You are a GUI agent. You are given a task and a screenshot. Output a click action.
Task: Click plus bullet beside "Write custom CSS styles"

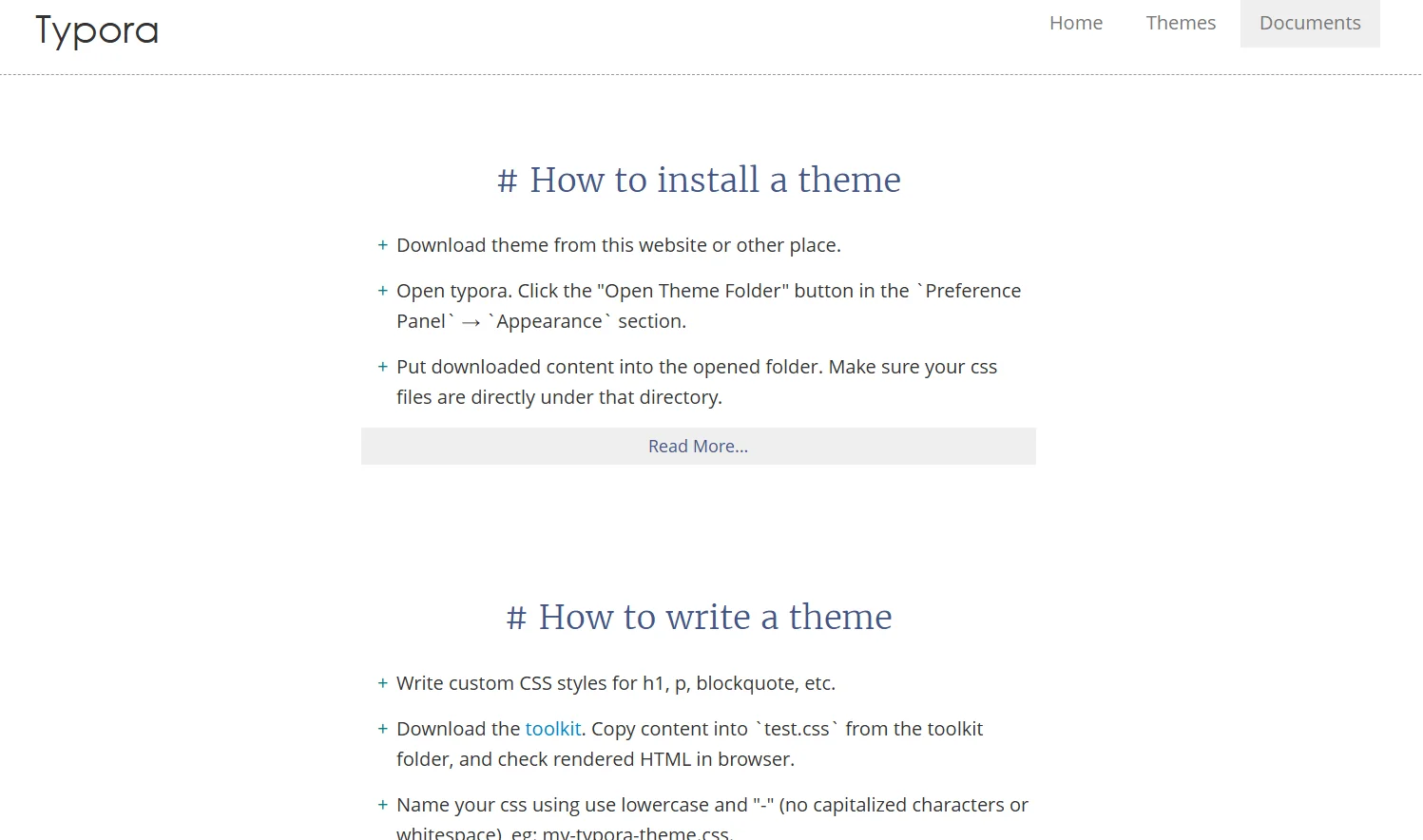coord(382,683)
